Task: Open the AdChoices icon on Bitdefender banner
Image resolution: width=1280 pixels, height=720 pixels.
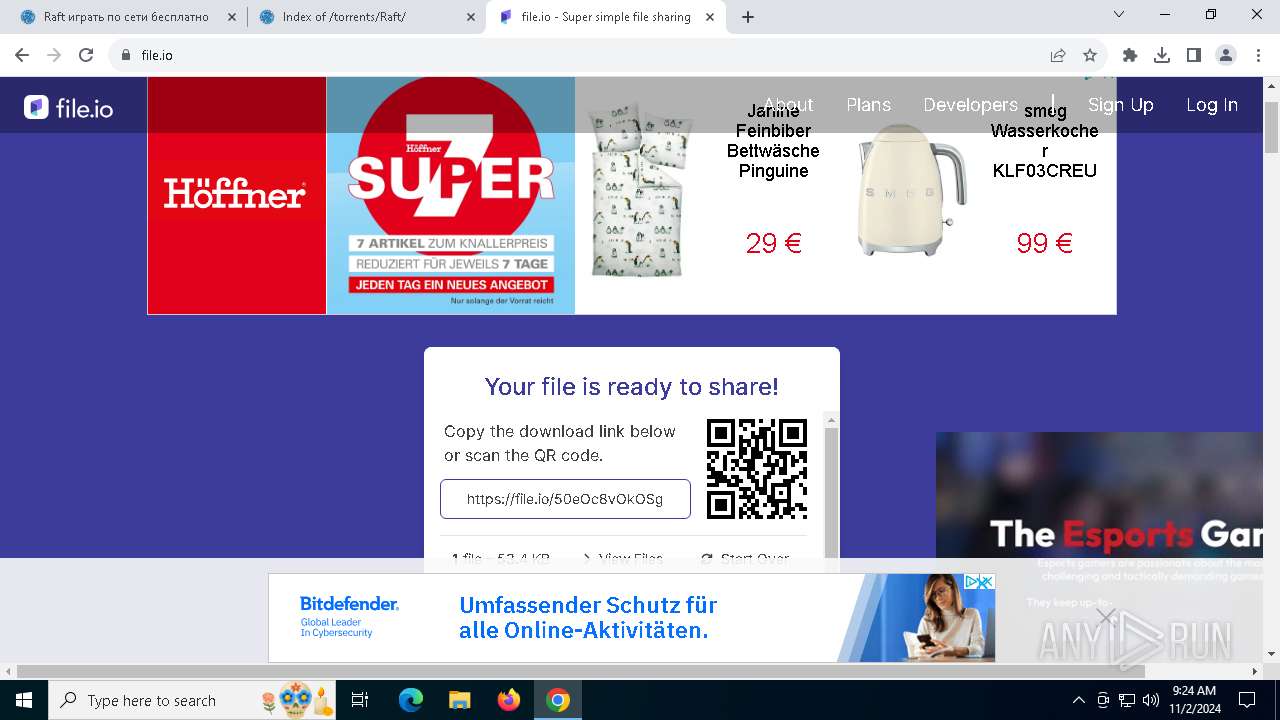Action: click(x=970, y=581)
